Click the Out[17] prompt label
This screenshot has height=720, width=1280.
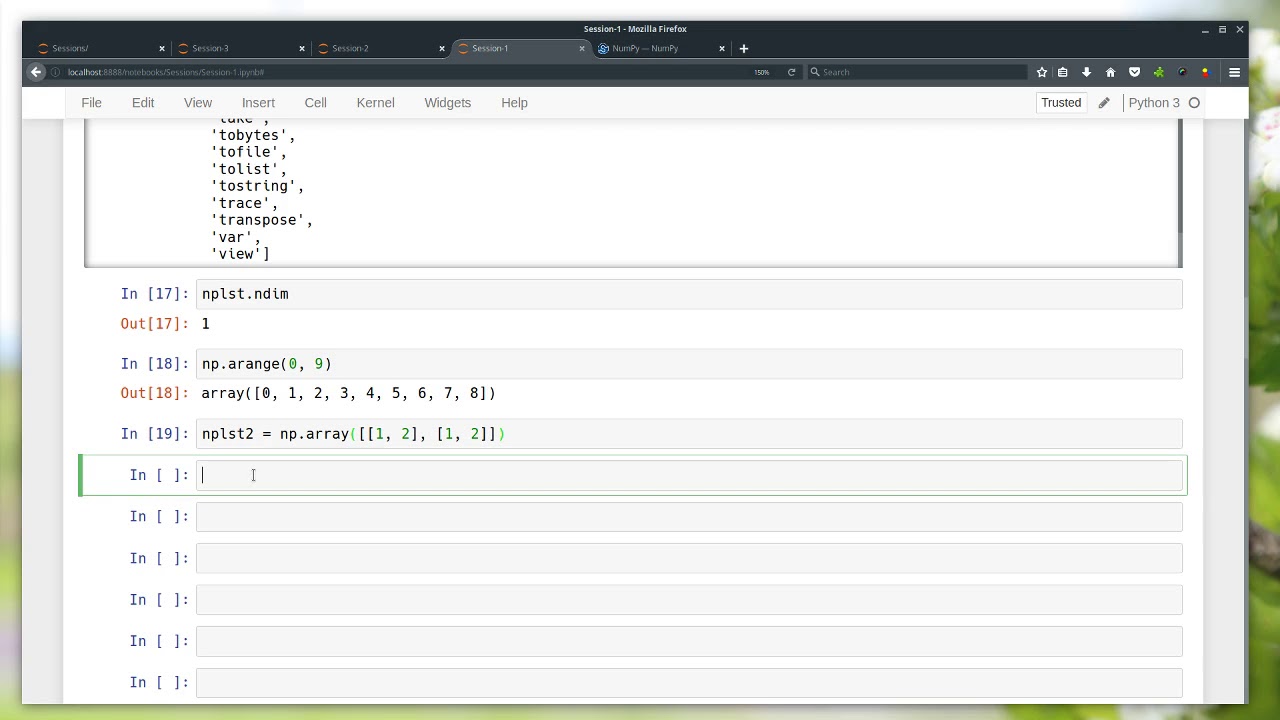click(154, 324)
